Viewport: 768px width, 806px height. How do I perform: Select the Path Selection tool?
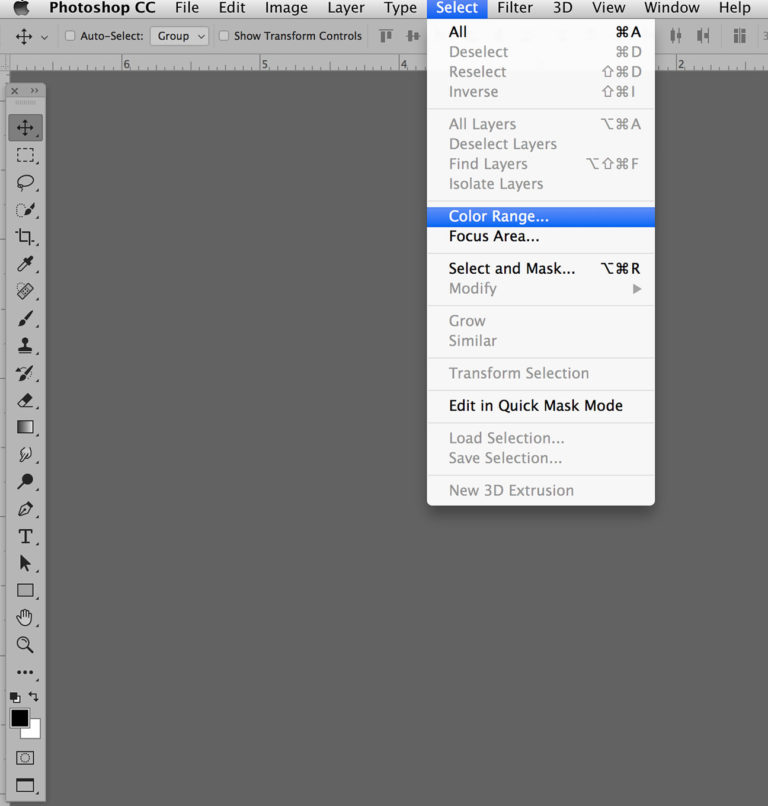(25, 563)
